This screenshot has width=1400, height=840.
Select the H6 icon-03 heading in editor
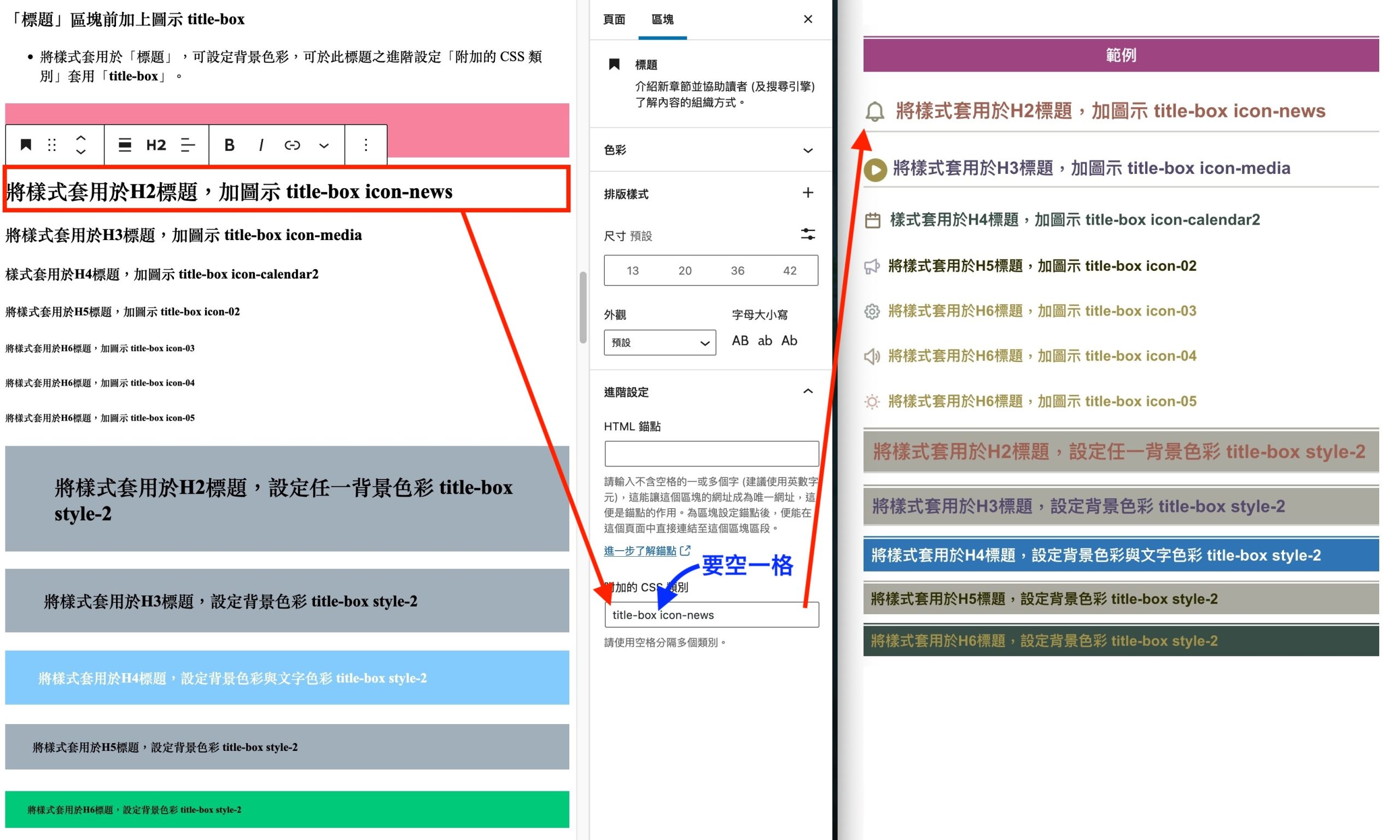click(x=100, y=348)
